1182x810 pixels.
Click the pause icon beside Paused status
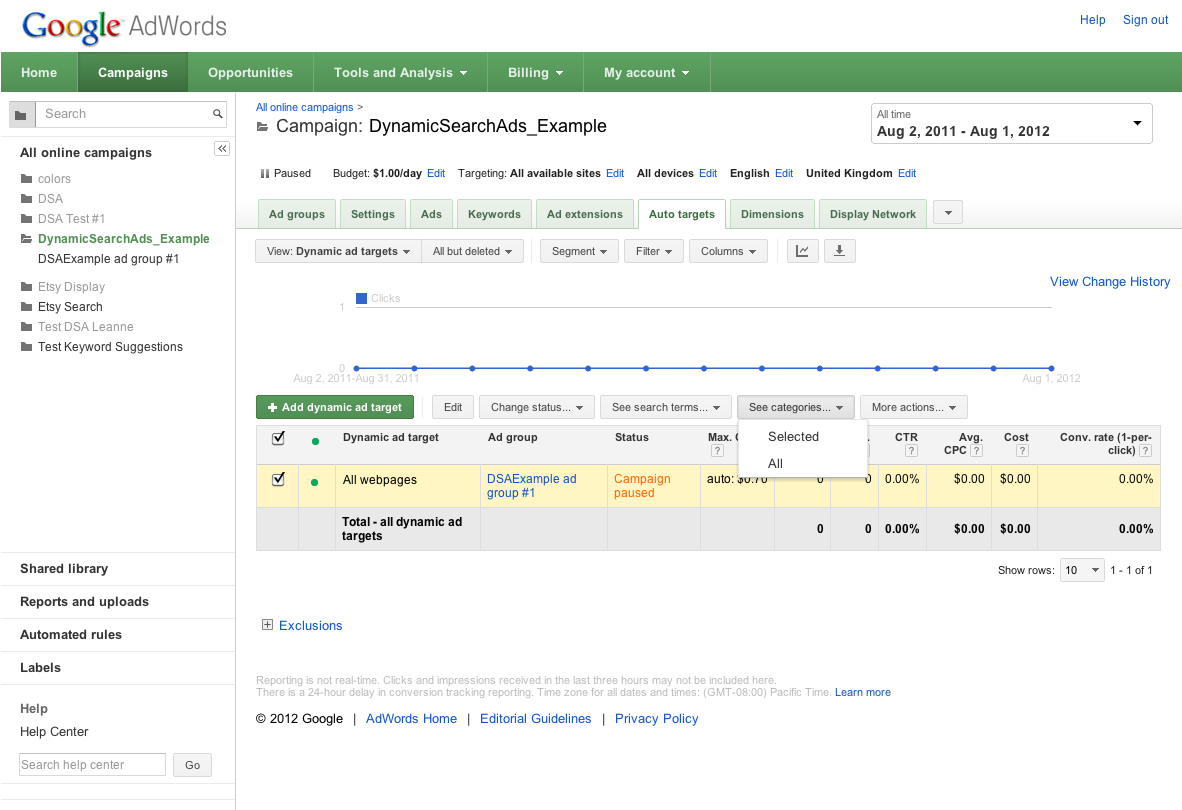click(265, 173)
